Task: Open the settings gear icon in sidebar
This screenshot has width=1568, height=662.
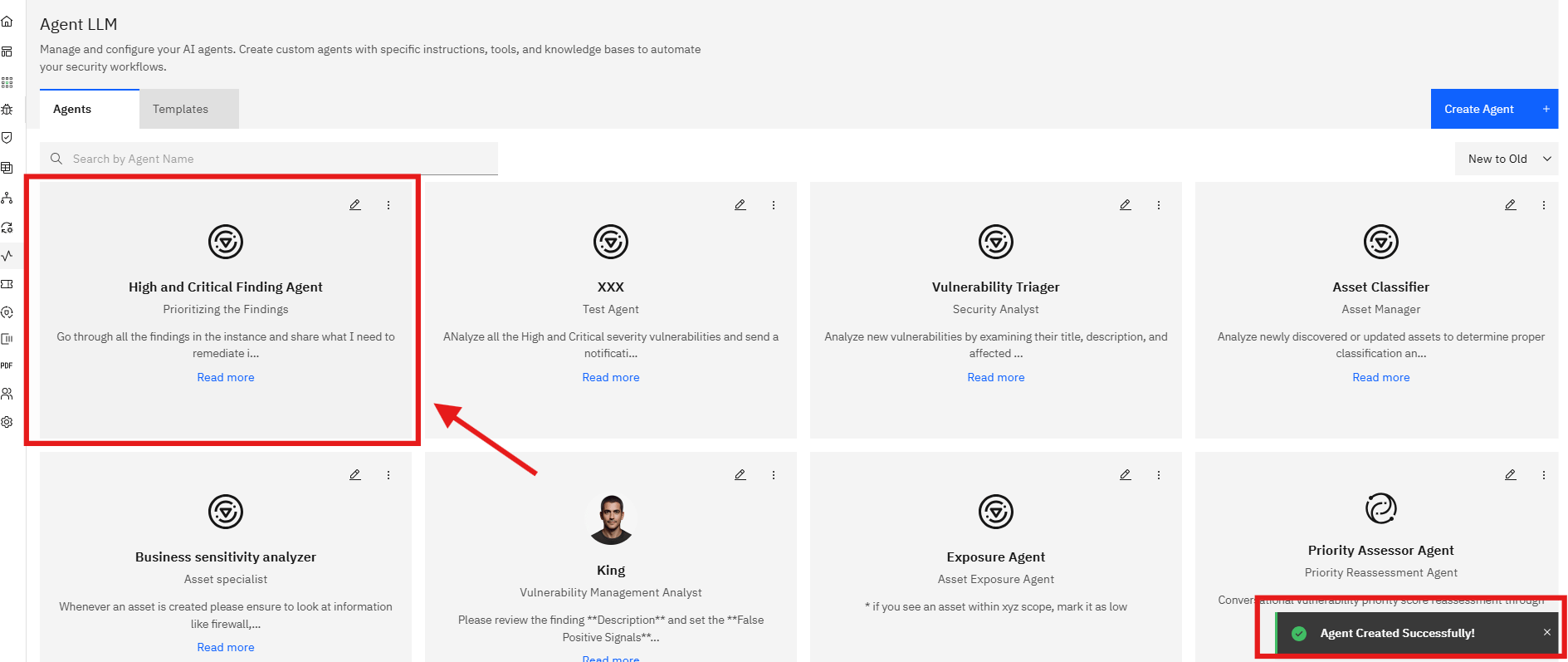Action: 7,422
